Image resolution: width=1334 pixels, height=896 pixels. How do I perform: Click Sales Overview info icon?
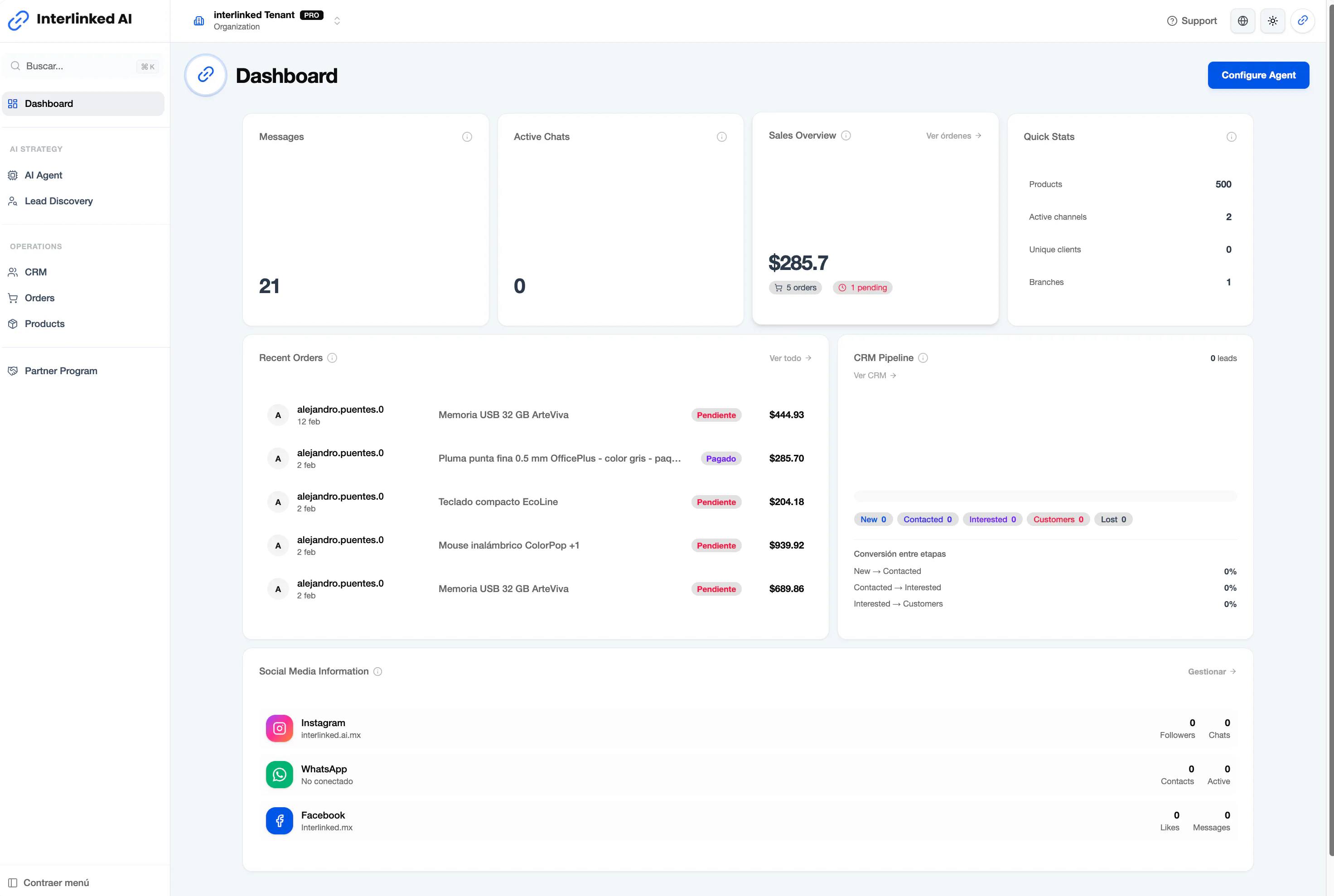(846, 135)
